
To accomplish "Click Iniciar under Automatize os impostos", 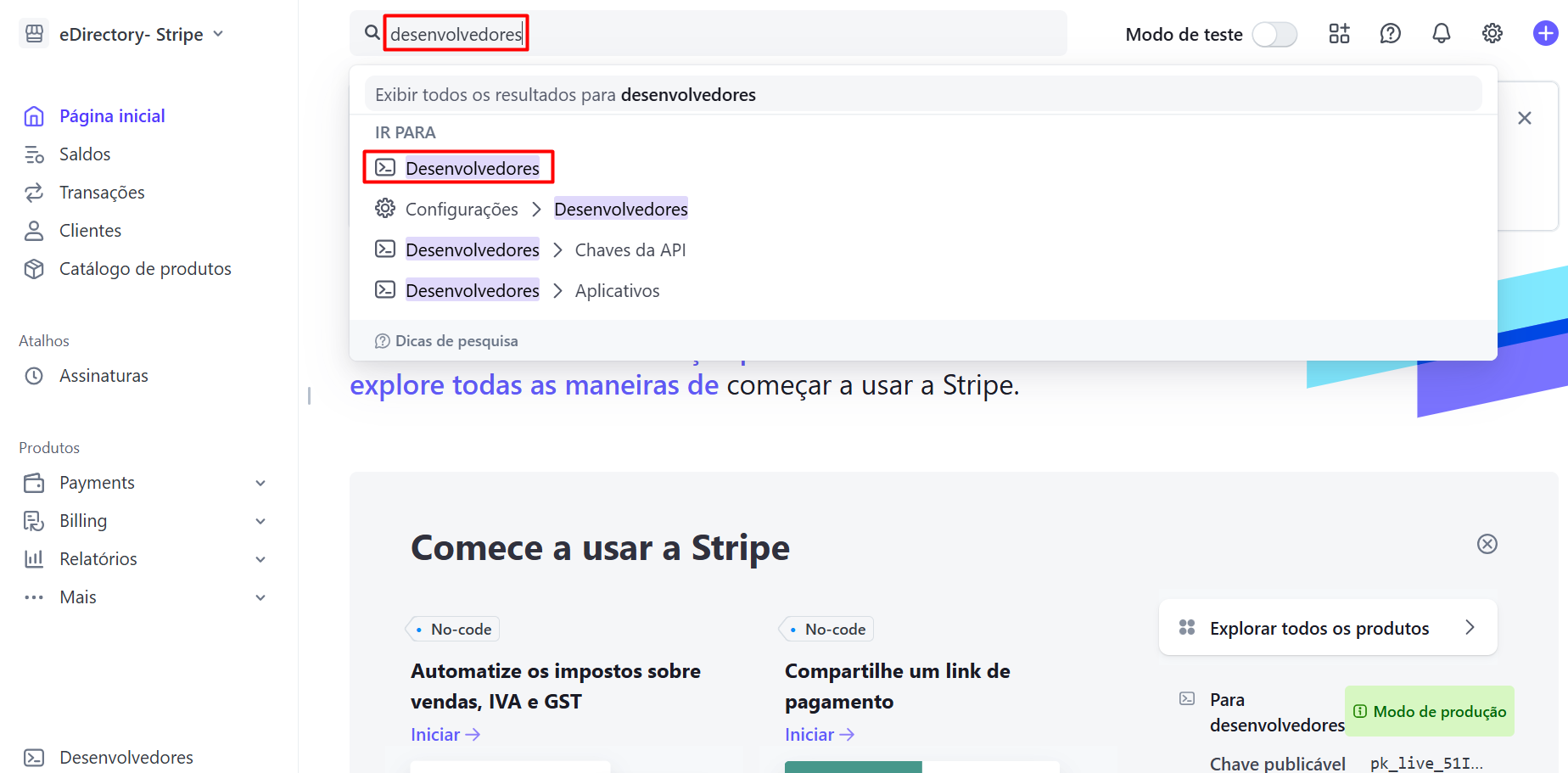I will [445, 735].
